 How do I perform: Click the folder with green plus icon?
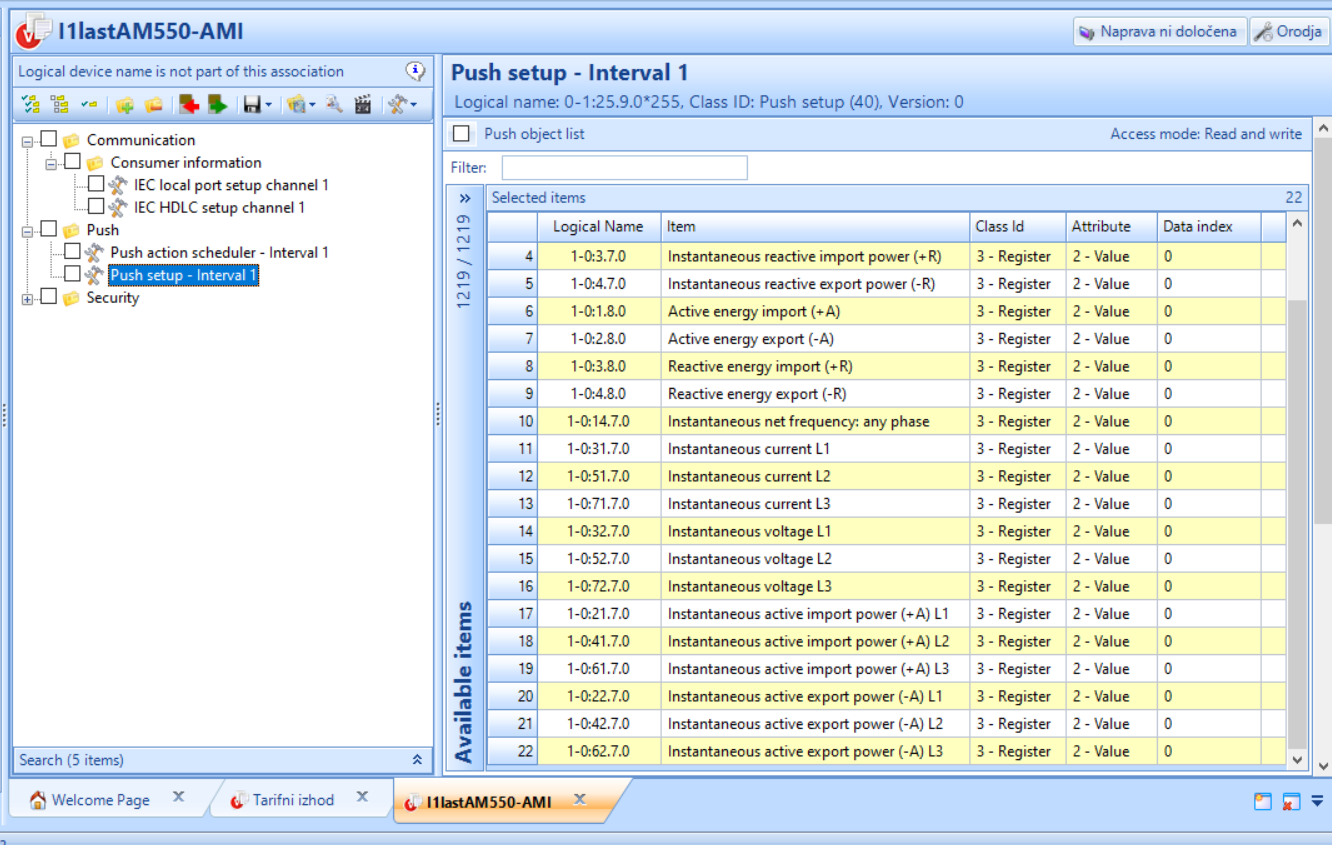click(x=125, y=104)
